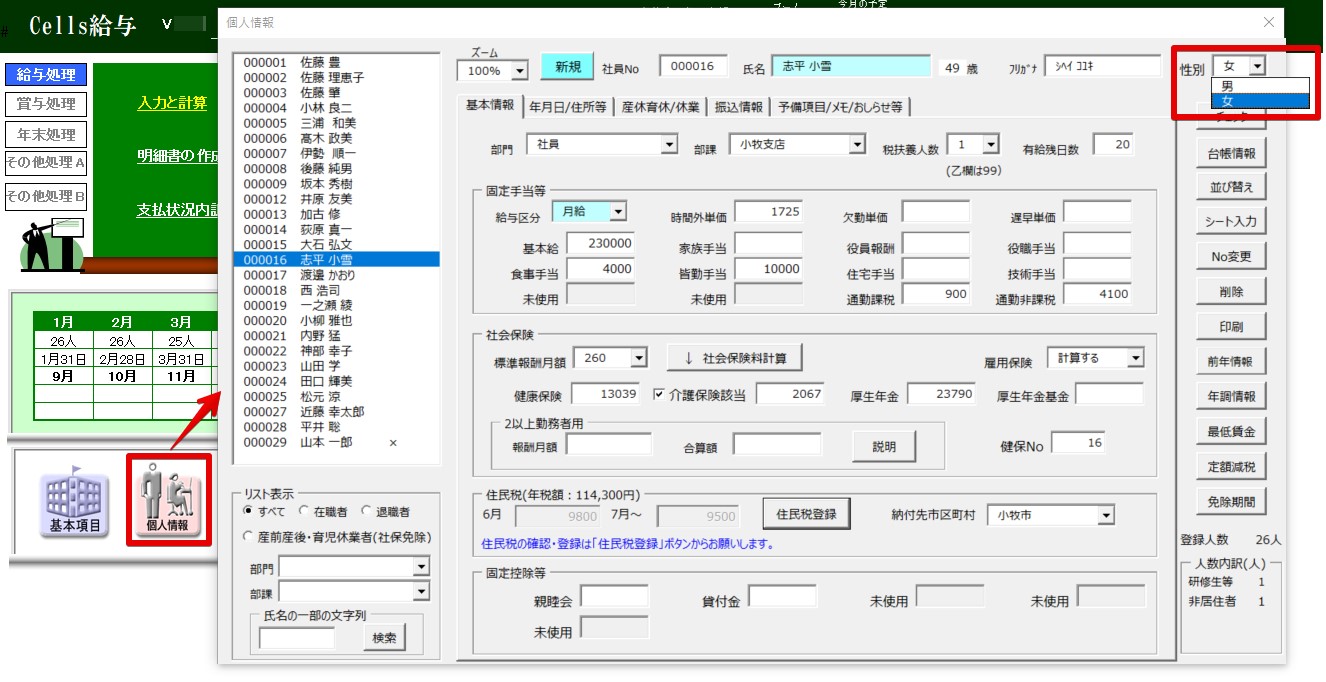Viewport: 1326px width, 682px height.
Task: Choose the 産前産後・育児休業者 radio option
Action: (x=249, y=537)
